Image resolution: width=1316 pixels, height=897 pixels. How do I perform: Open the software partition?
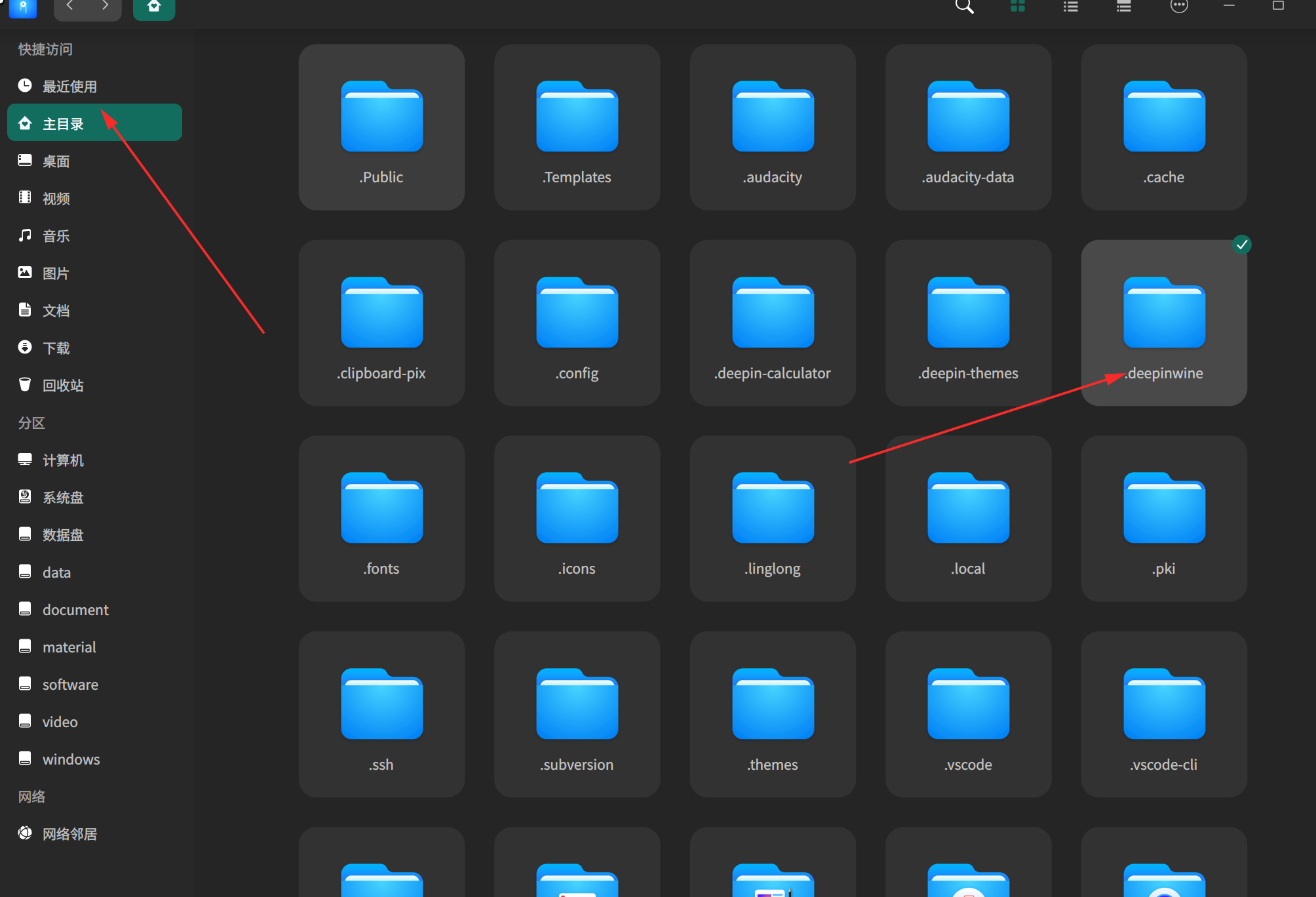(69, 685)
